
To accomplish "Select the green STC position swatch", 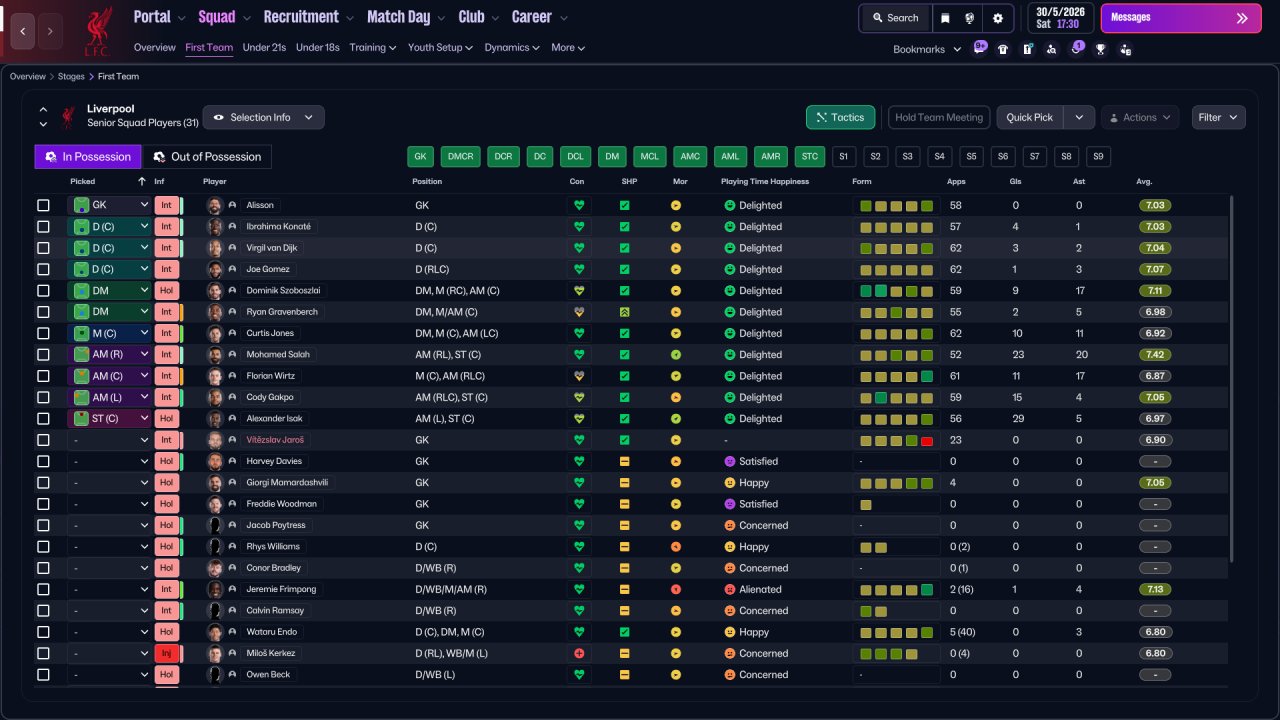I will pos(810,157).
